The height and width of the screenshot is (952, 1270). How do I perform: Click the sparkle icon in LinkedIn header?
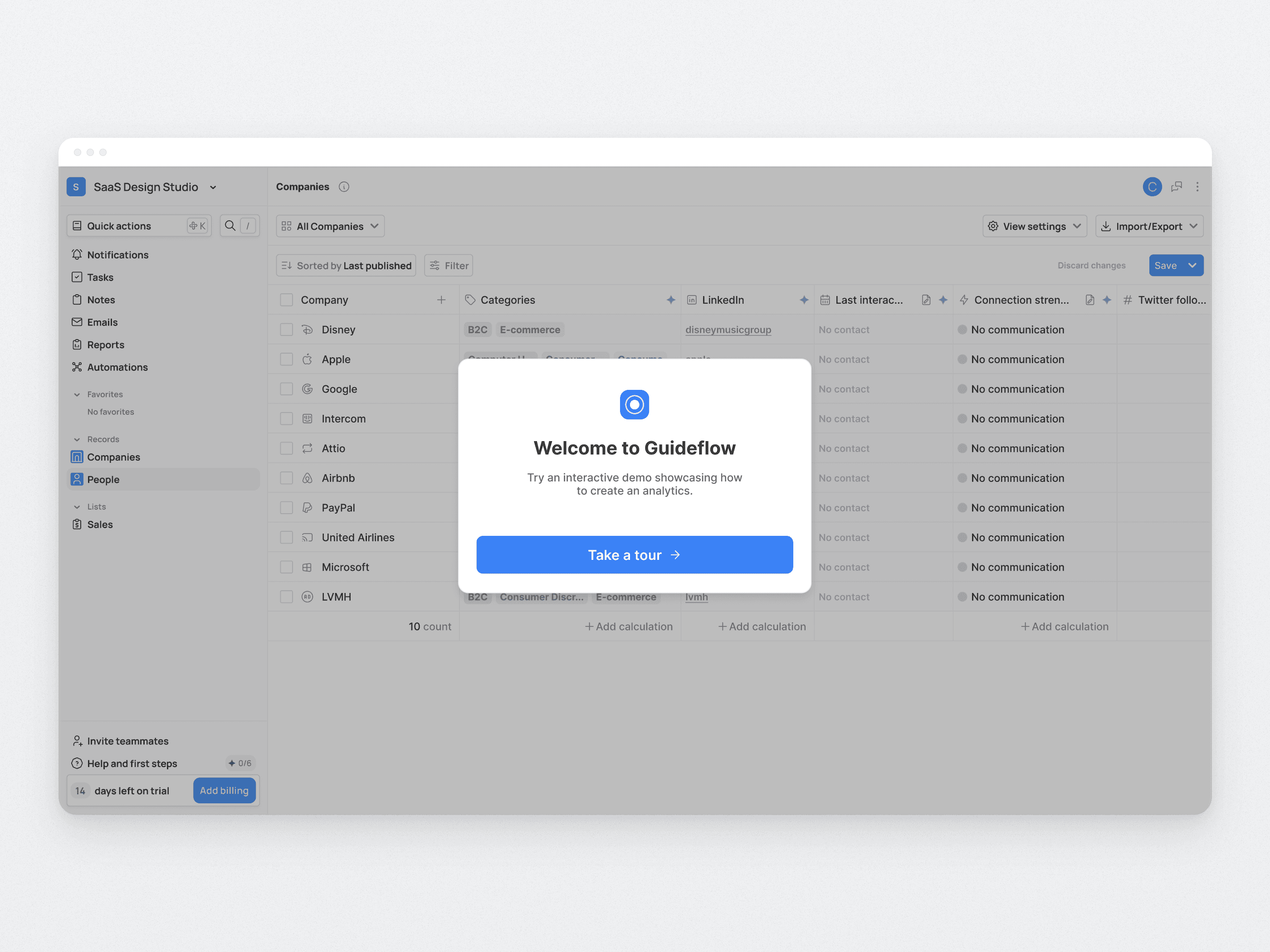pyautogui.click(x=804, y=300)
